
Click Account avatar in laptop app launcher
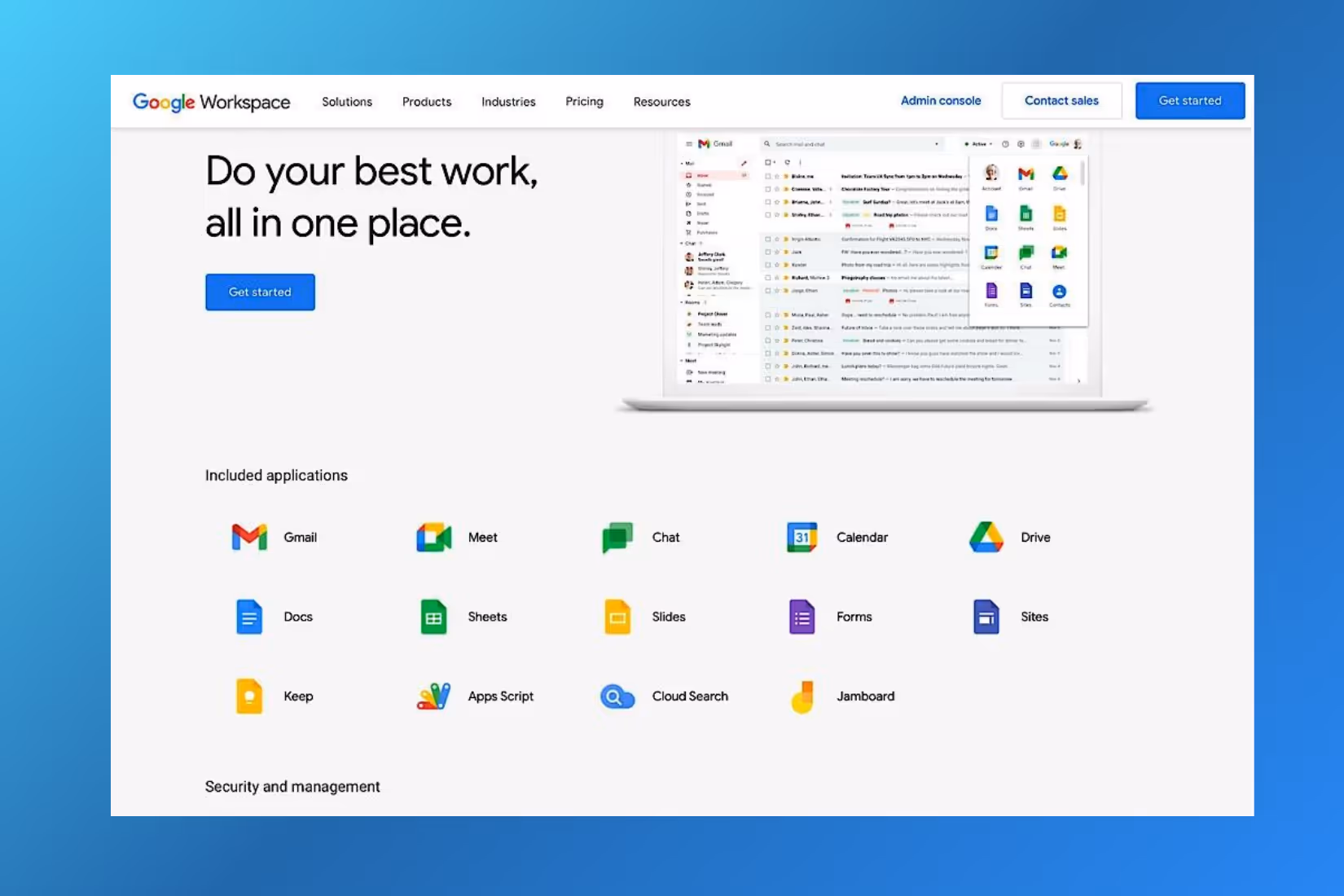click(991, 173)
